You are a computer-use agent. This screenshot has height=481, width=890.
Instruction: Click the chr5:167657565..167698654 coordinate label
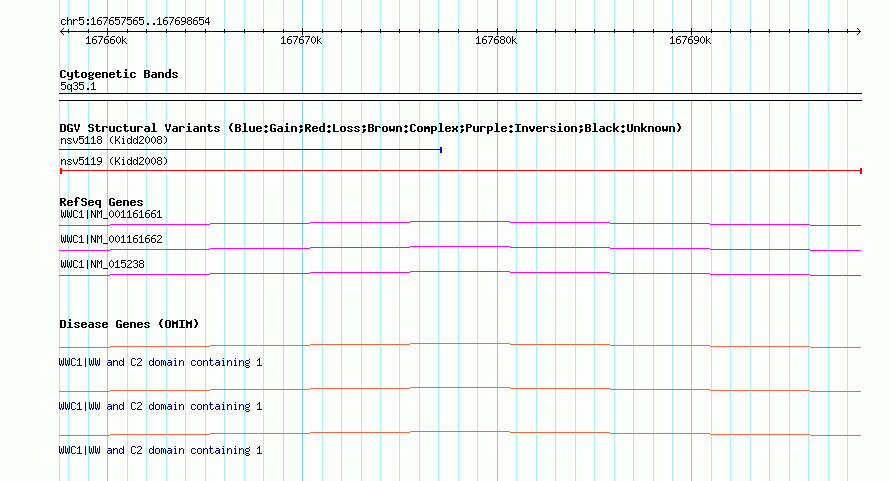[135, 21]
